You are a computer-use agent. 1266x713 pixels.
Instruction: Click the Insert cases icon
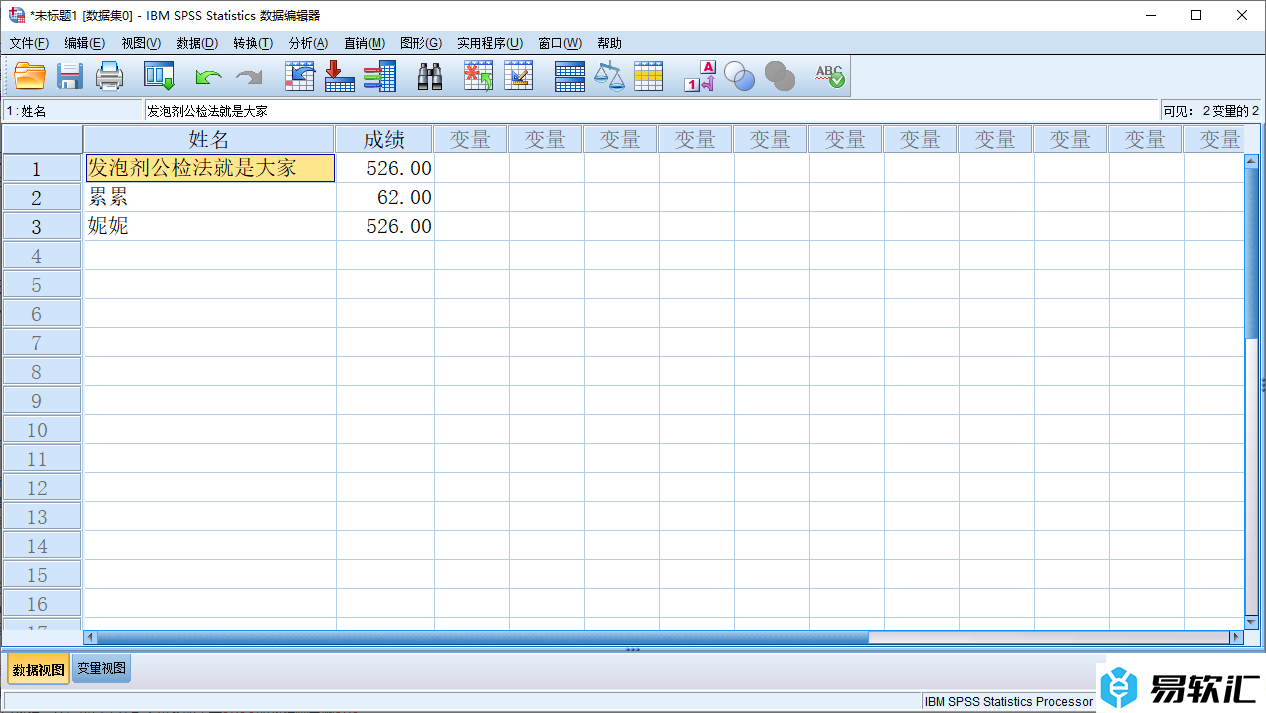click(x=479, y=76)
